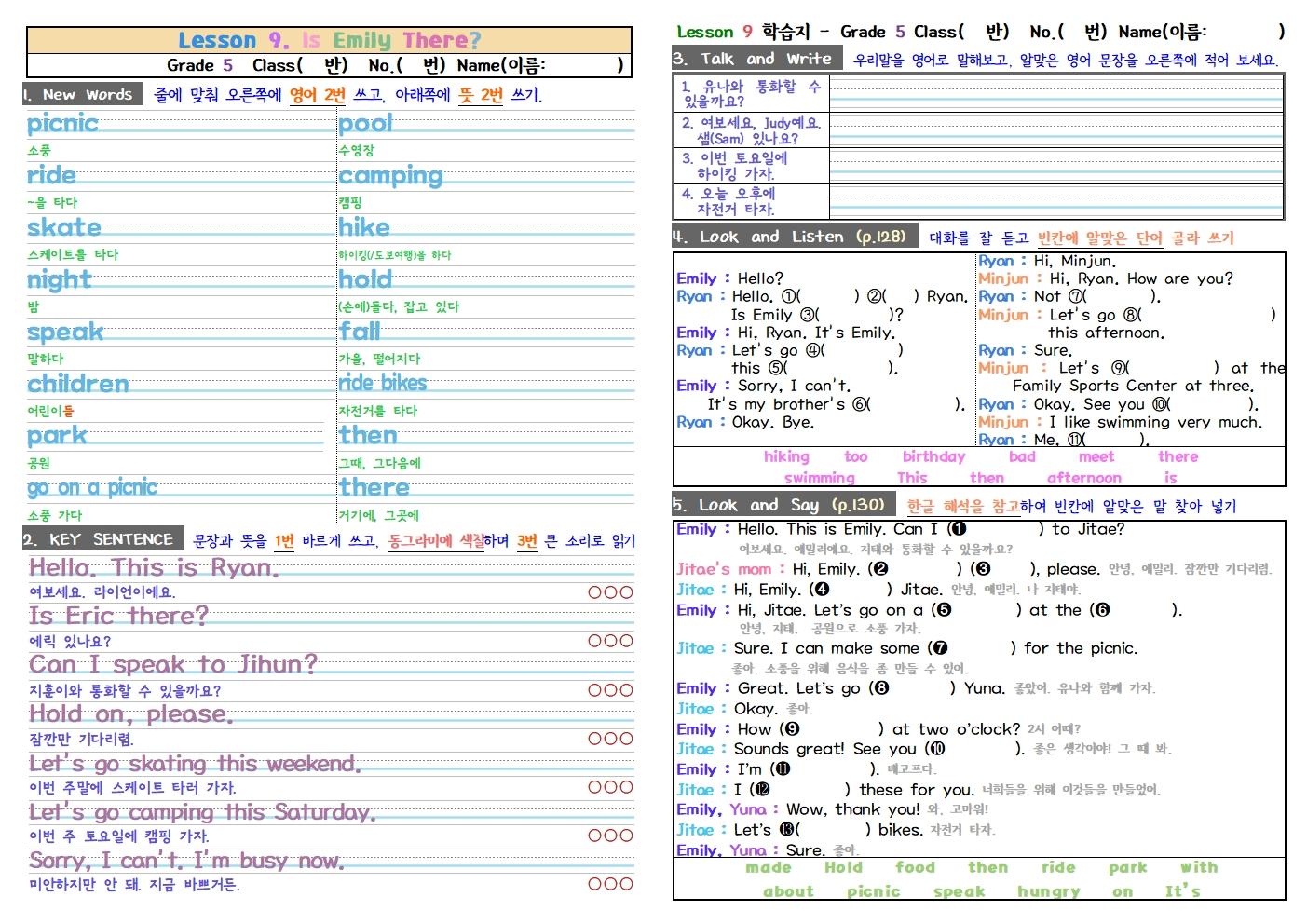This screenshot has width=1307, height=924.
Task: Select the new word 'camping'
Action: click(390, 176)
